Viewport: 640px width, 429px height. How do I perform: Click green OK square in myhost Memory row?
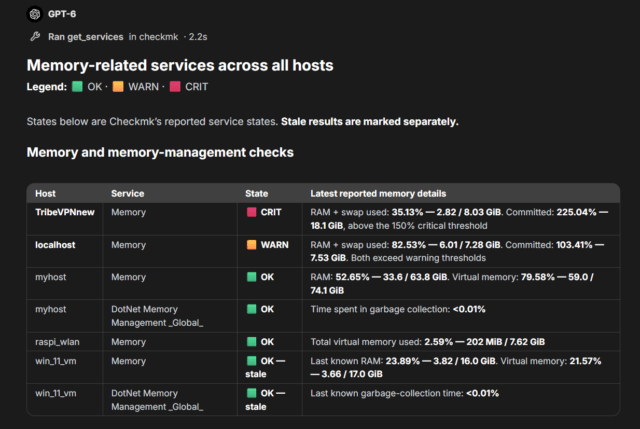(x=251, y=277)
